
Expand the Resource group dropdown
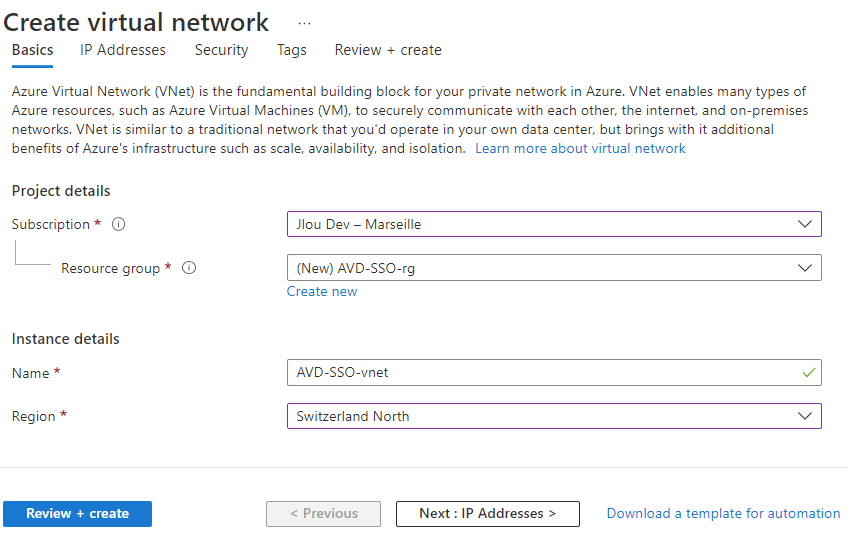coord(554,268)
